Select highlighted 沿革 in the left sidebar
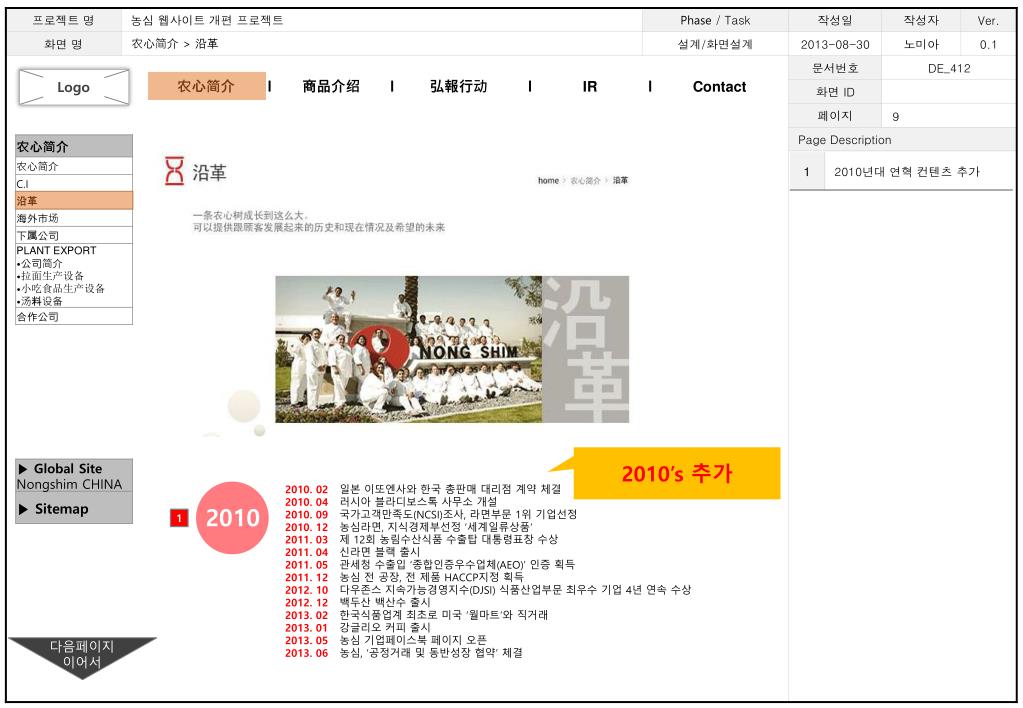1023x708 pixels. (74, 201)
